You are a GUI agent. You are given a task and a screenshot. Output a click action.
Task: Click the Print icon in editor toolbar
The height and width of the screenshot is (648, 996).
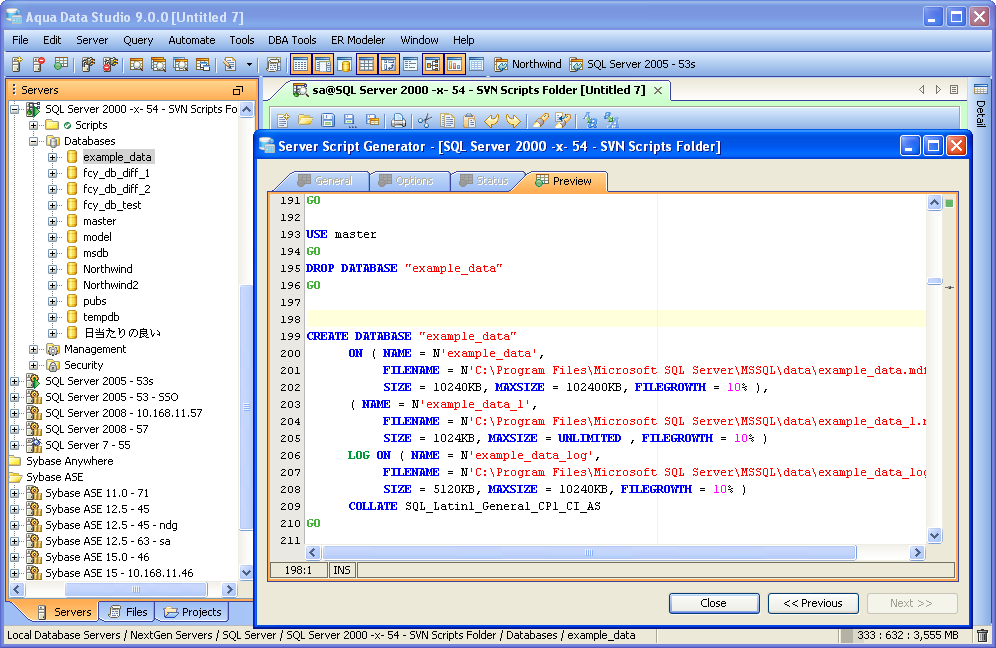click(x=398, y=121)
